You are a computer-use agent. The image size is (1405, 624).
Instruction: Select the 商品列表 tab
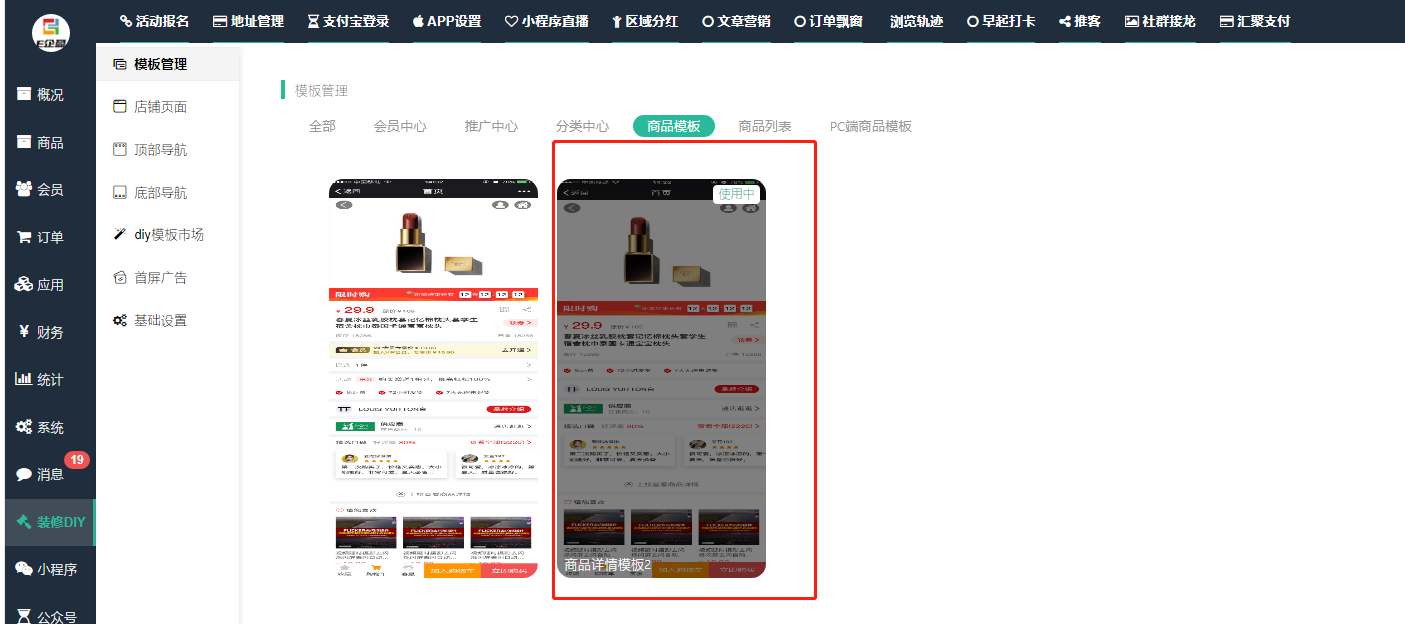(x=765, y=126)
